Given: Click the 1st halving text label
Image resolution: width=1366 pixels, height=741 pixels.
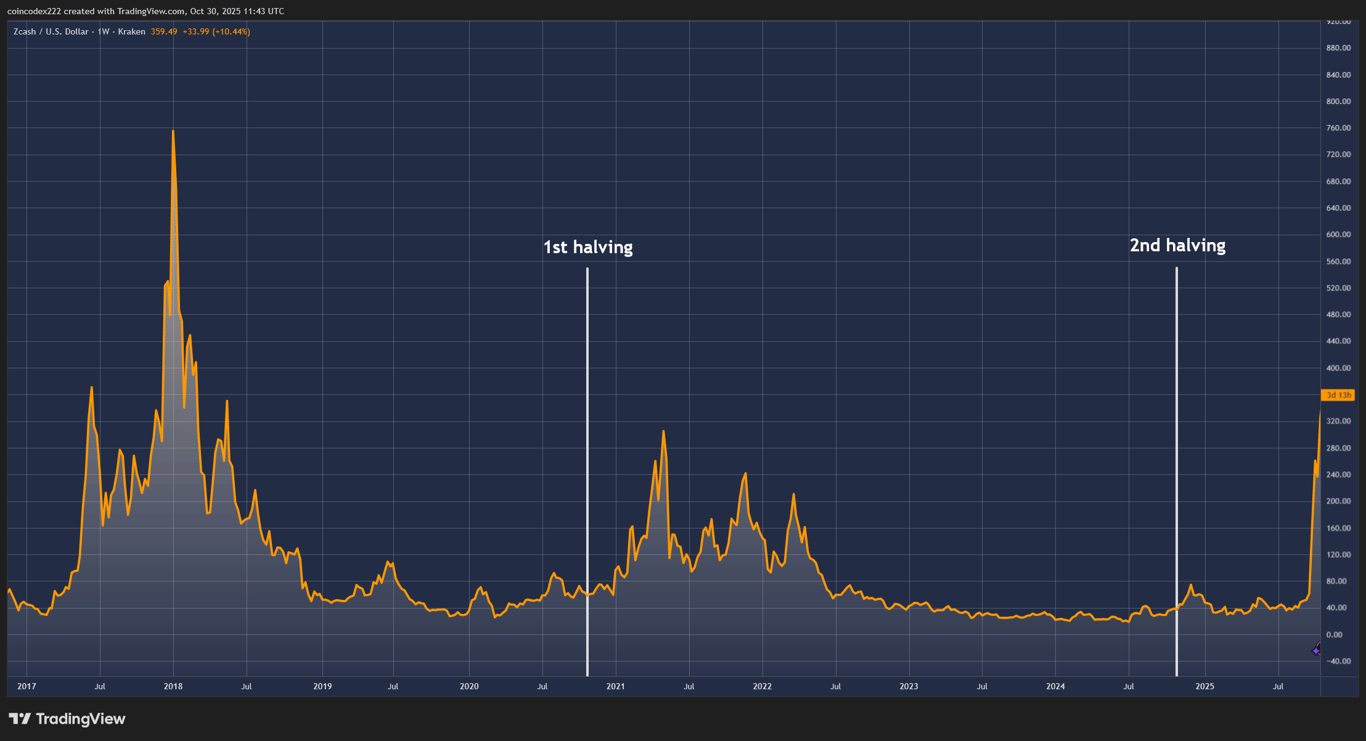Looking at the screenshot, I should click(x=587, y=247).
